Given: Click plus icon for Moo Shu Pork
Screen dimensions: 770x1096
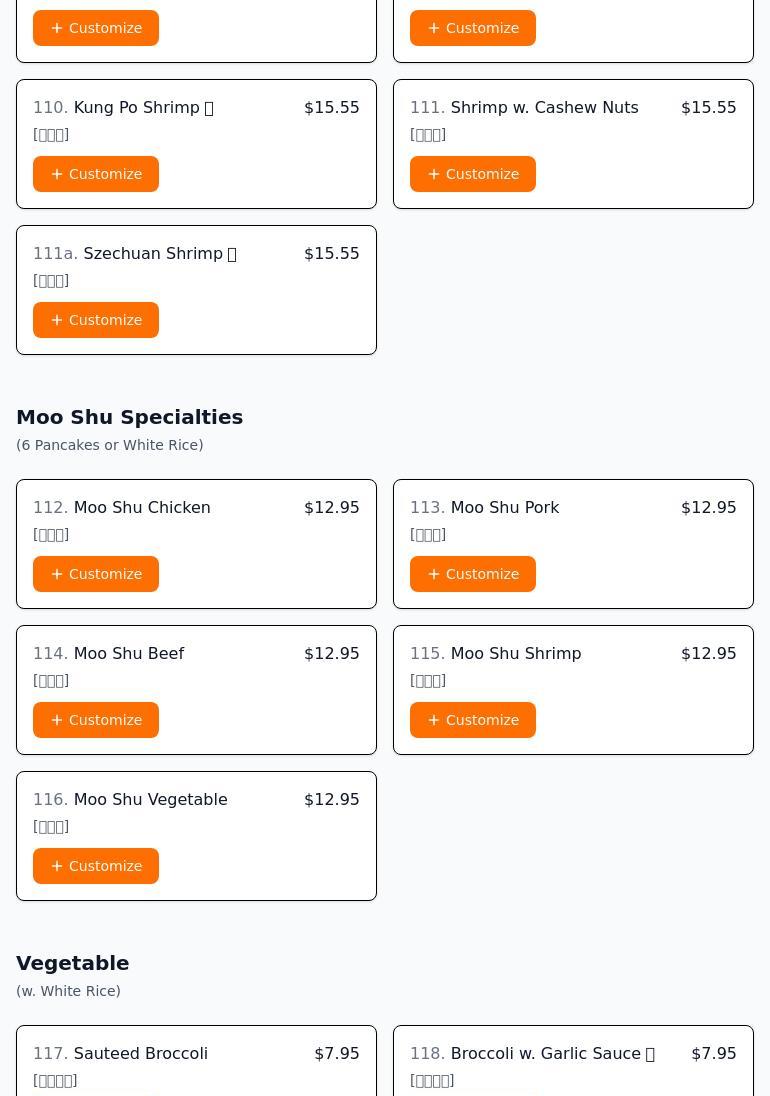Looking at the screenshot, I should pyautogui.click(x=434, y=574).
